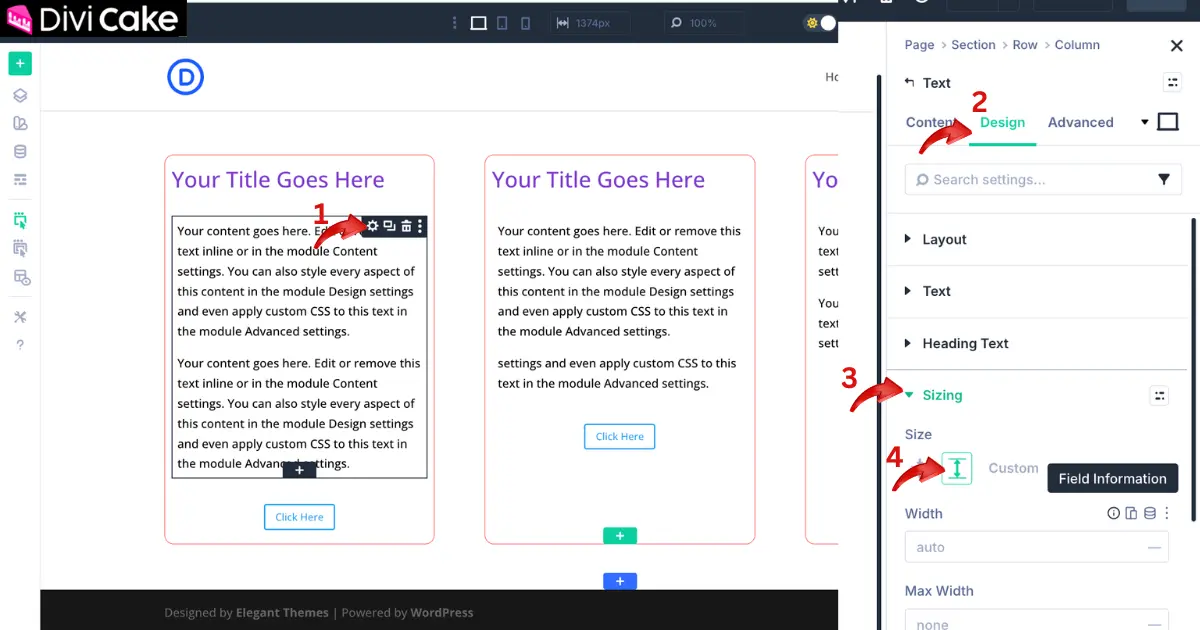Open the page preview eye icon in sidebar
This screenshot has height=630, width=1200.
point(20,277)
